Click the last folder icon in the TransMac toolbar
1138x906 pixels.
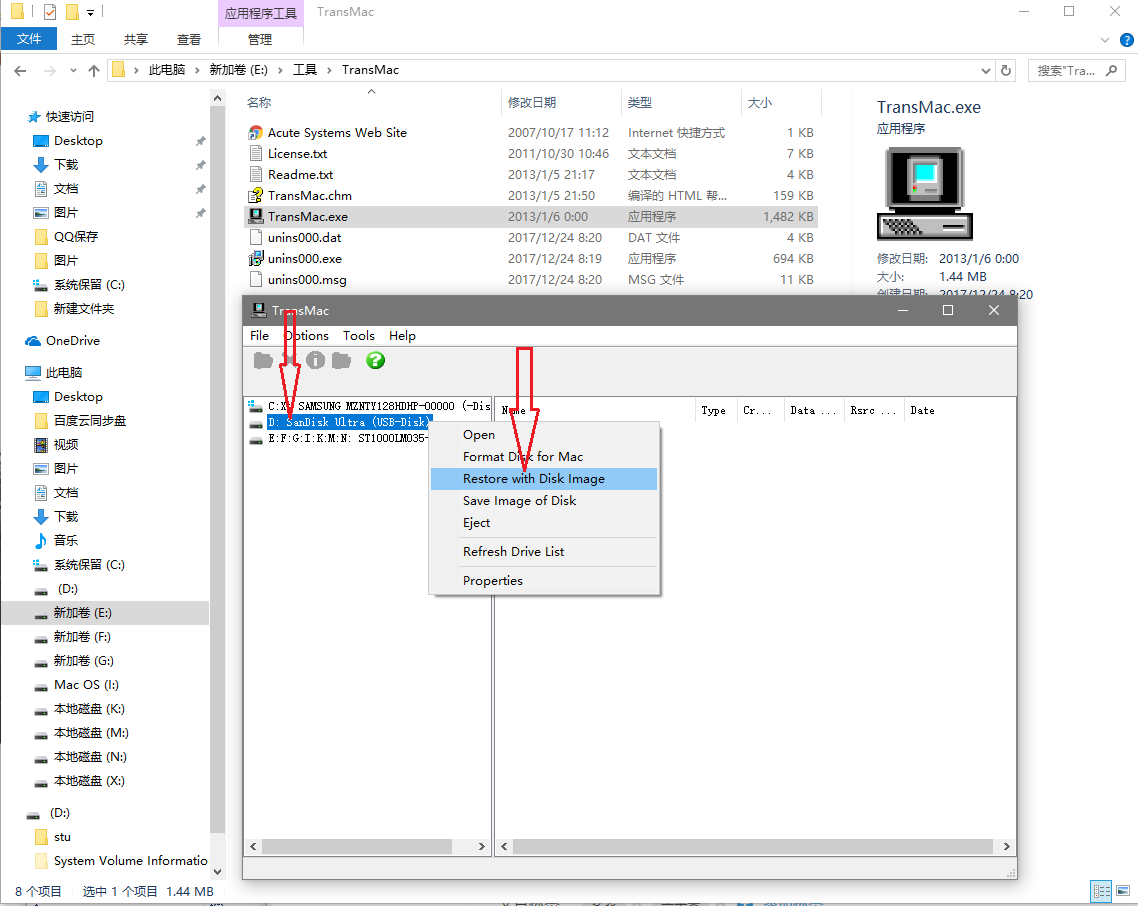pos(341,360)
